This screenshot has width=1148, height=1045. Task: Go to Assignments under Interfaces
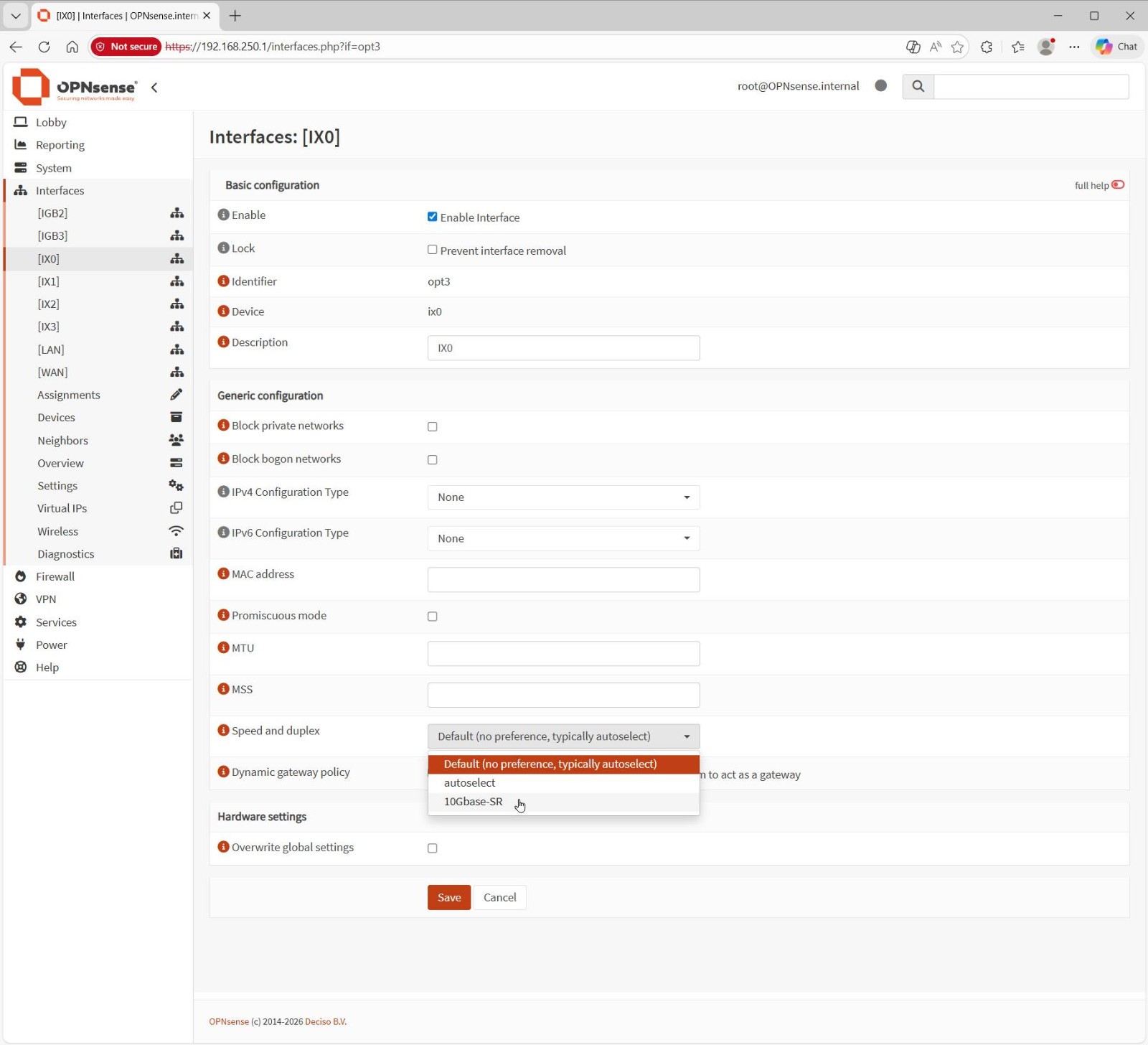pos(69,395)
